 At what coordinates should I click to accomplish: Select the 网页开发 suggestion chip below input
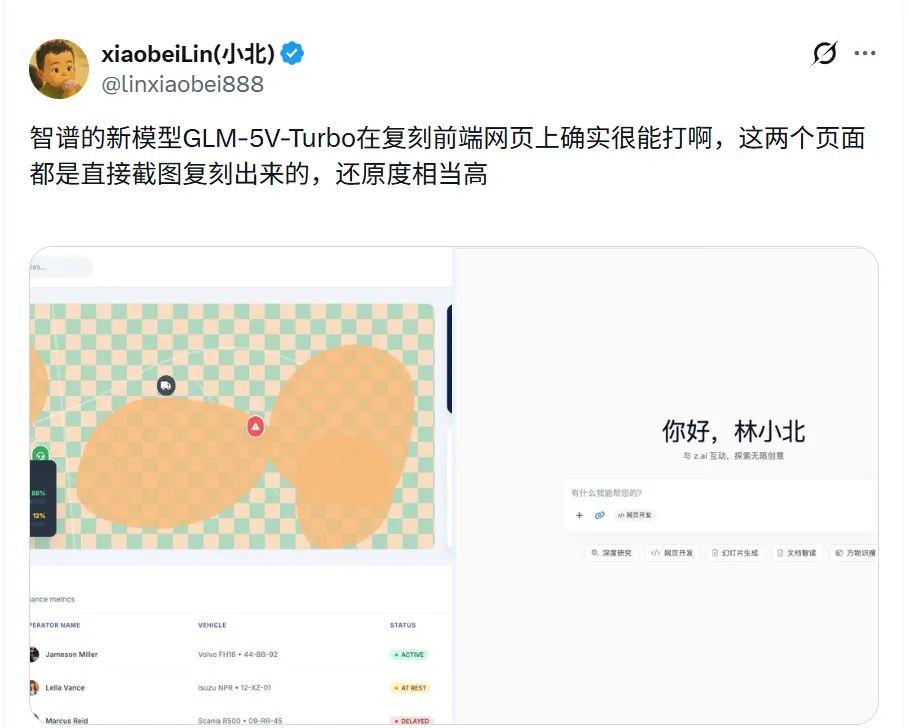point(672,553)
